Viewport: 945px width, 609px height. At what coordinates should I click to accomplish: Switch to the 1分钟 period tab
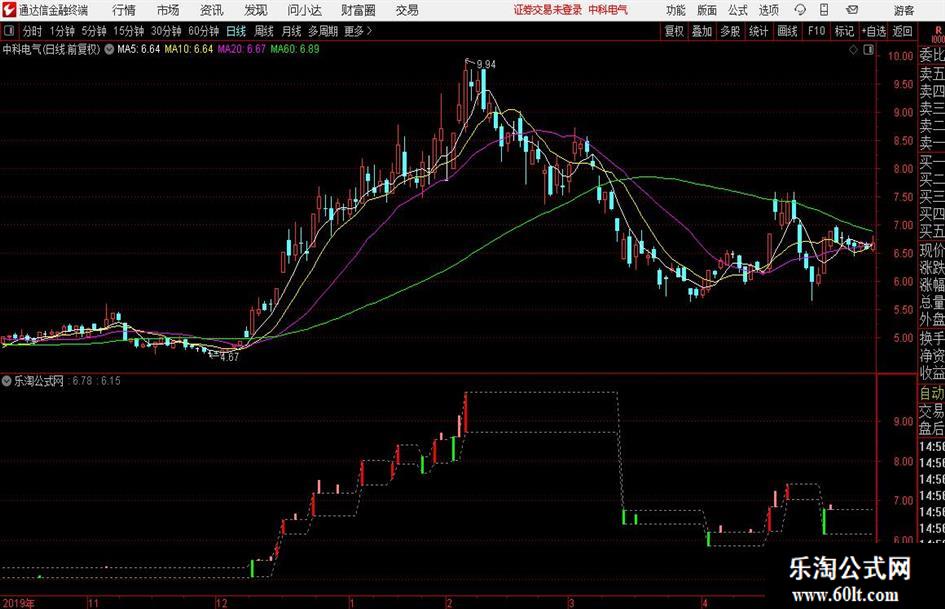(62, 31)
